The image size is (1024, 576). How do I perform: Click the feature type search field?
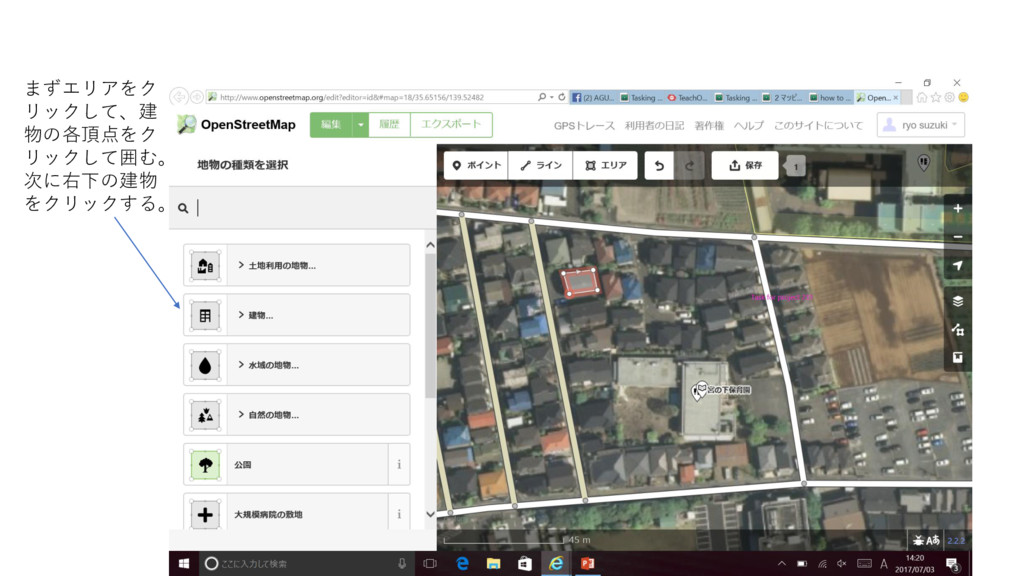pyautogui.click(x=310, y=208)
